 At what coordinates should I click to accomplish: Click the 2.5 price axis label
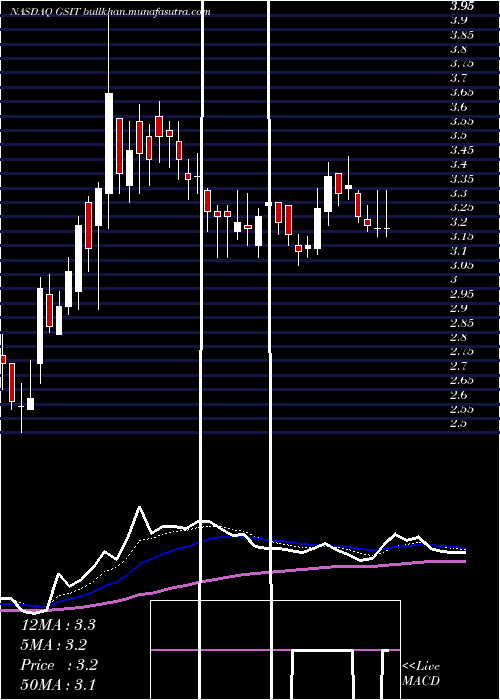click(x=459, y=423)
